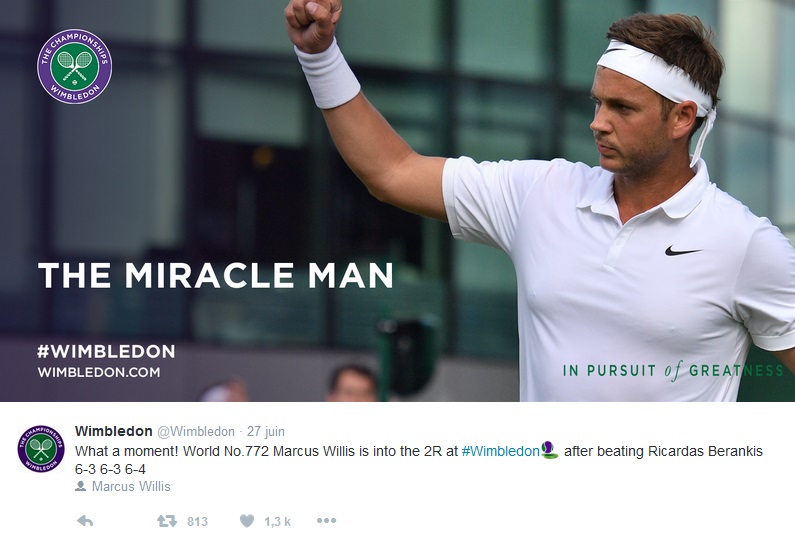The height and width of the screenshot is (546, 795).
Task: Click the tweet text about World No.772
Action: 419,460
